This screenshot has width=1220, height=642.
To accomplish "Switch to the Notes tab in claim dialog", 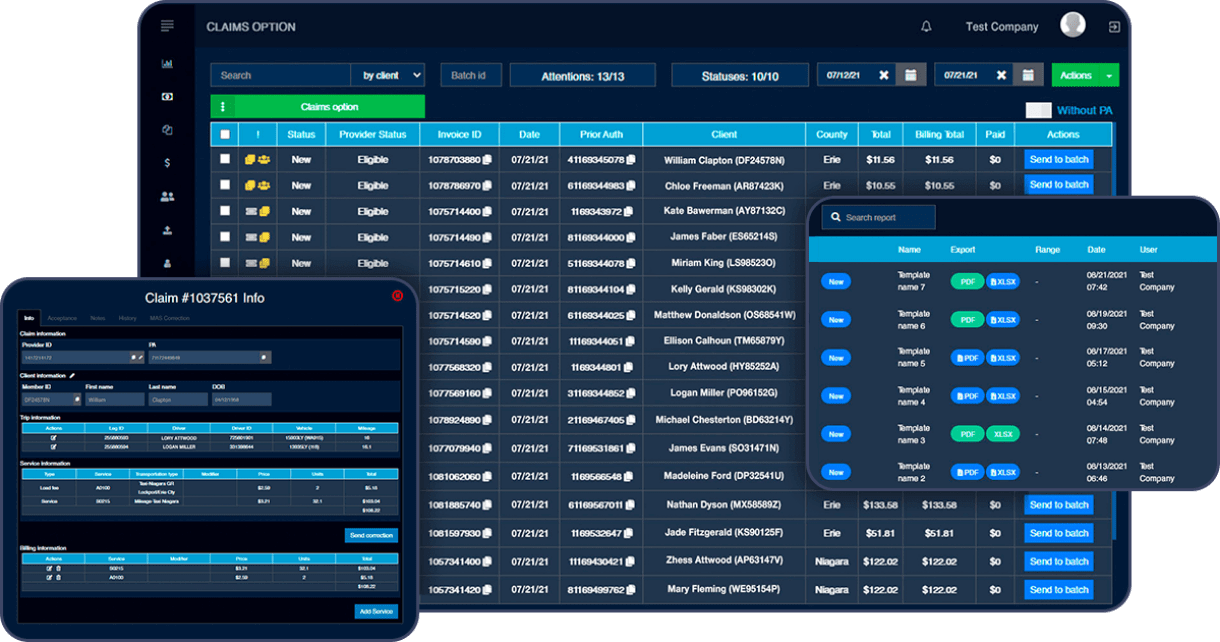I will (x=97, y=318).
